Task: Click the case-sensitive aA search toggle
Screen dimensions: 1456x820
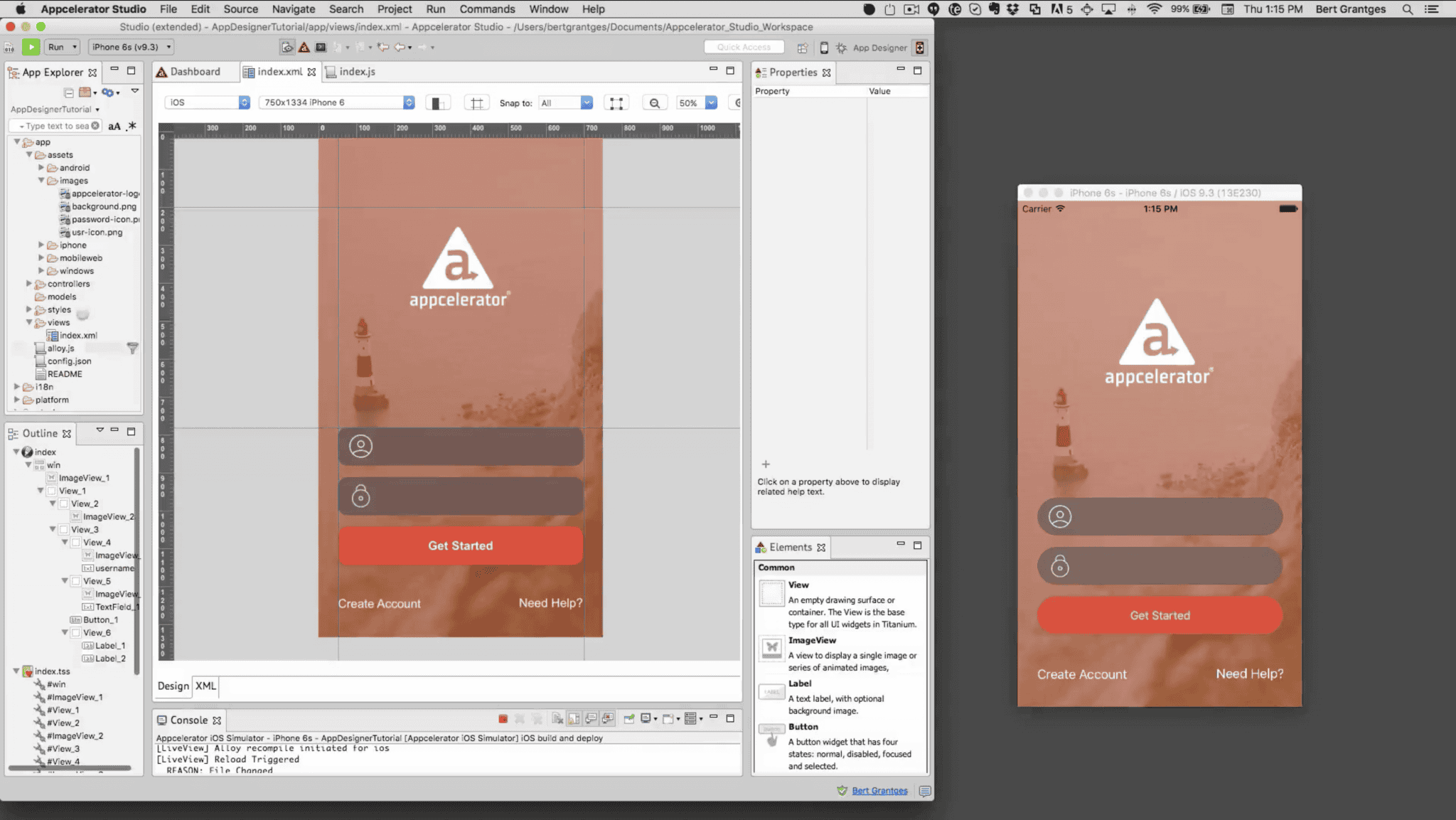Action: (114, 126)
